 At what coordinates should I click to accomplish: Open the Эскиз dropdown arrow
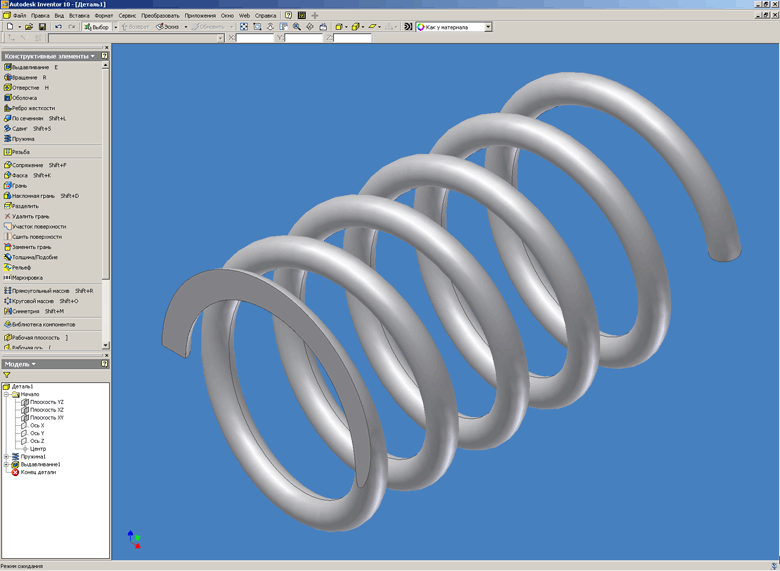(186, 27)
